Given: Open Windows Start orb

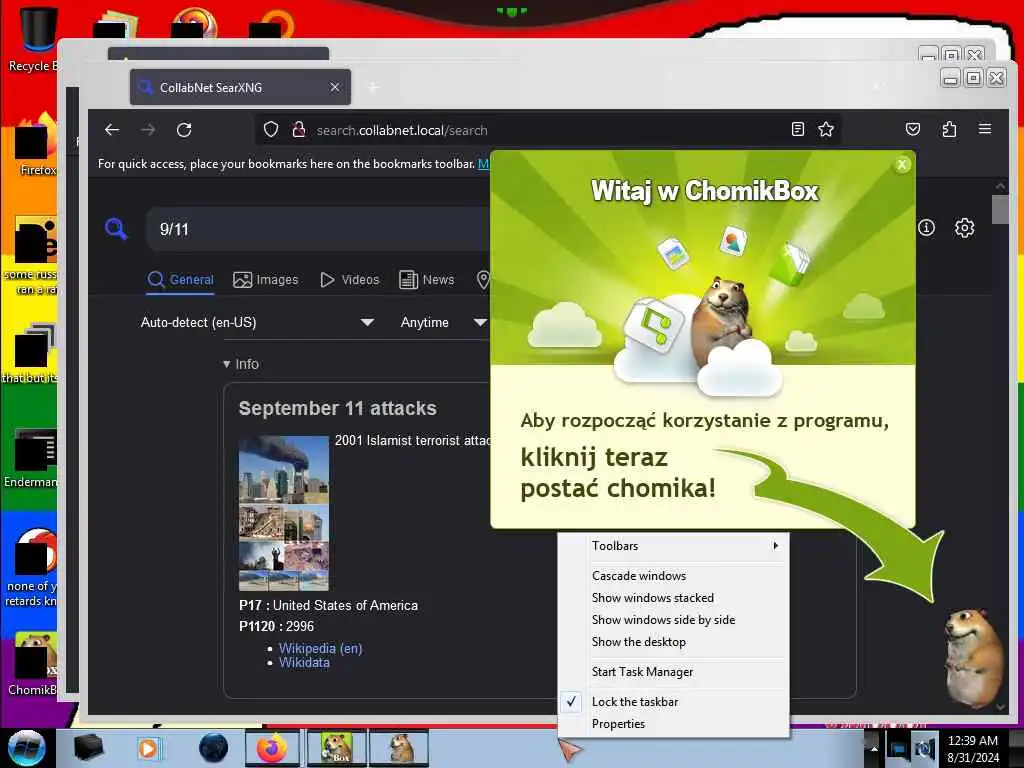Looking at the screenshot, I should tap(26, 748).
